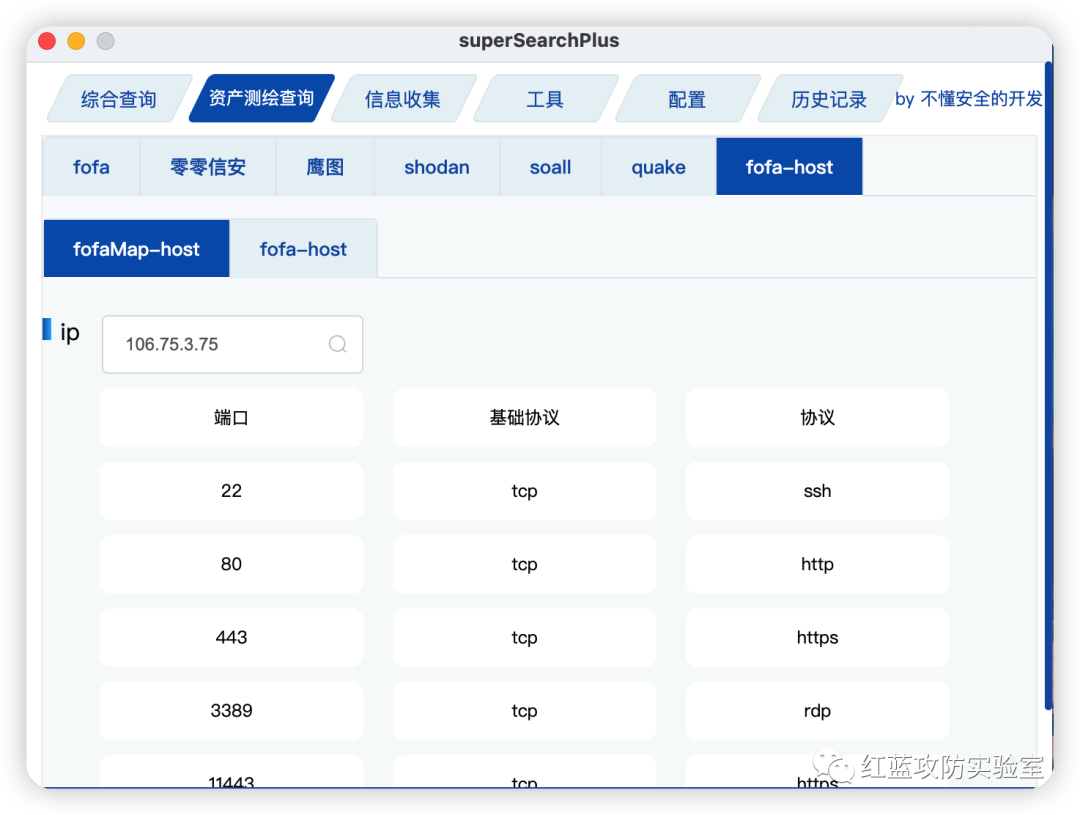This screenshot has height=815, width=1080.
Task: Select the shodan tab
Action: coord(437,167)
